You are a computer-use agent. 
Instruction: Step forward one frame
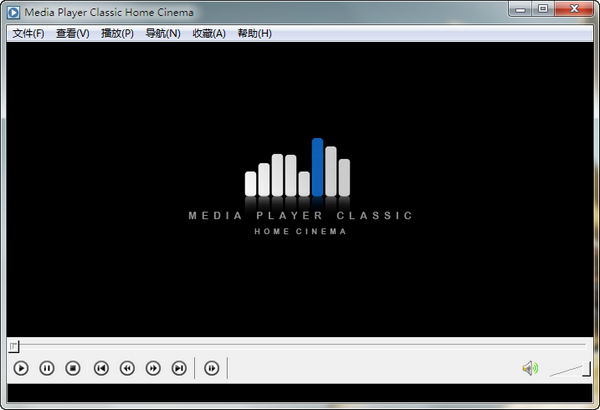tap(212, 368)
